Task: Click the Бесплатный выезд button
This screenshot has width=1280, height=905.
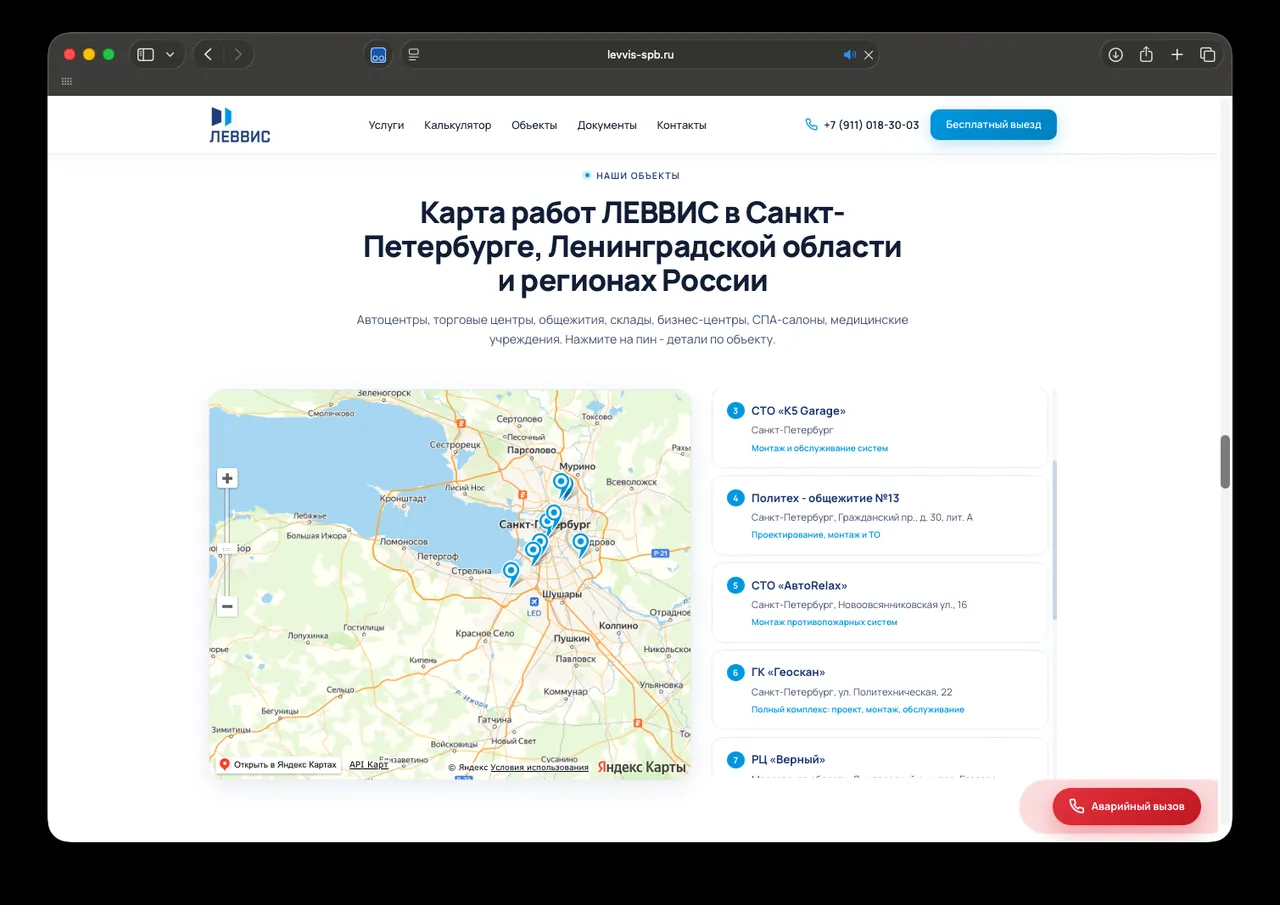Action: tap(993, 125)
